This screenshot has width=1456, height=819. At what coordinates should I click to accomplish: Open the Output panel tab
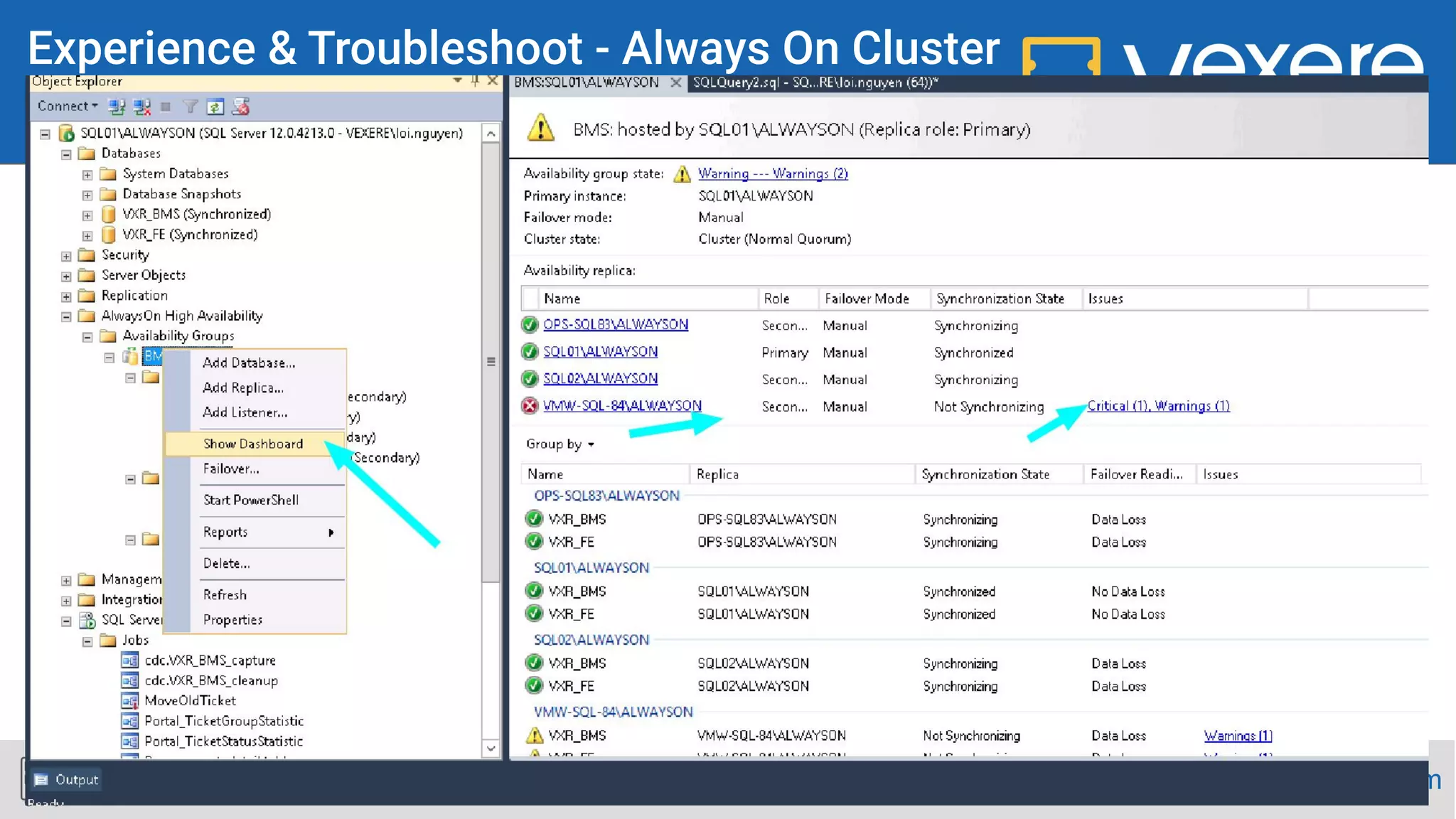pos(66,780)
